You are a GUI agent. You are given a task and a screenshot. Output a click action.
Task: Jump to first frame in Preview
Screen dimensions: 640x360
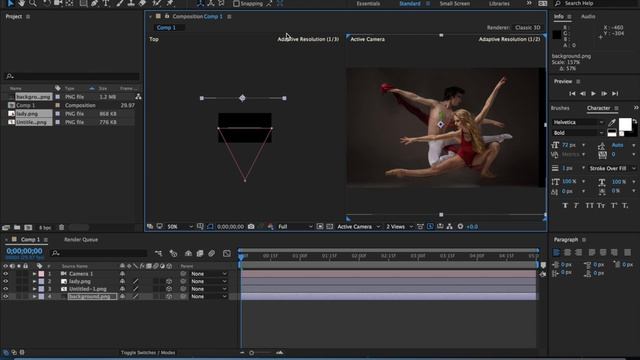[x=572, y=93]
